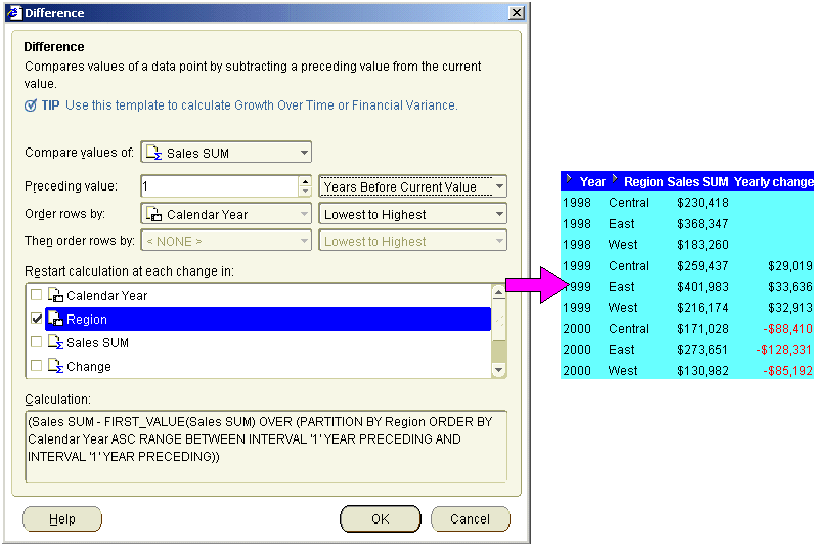Click the Year column header
The width and height of the screenshot is (816, 546).
(592, 182)
